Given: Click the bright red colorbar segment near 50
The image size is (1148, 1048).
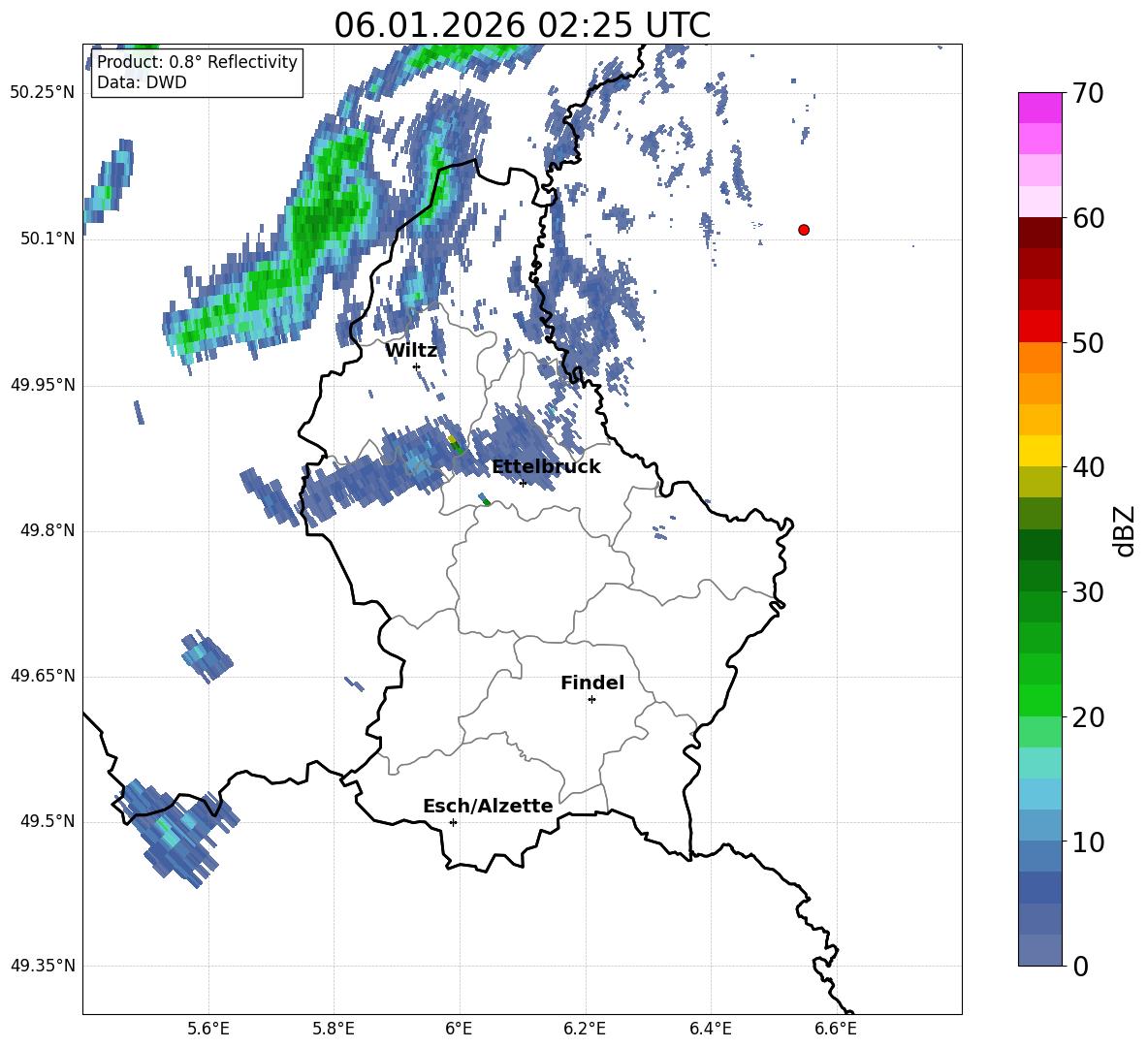Looking at the screenshot, I should 1039,327.
